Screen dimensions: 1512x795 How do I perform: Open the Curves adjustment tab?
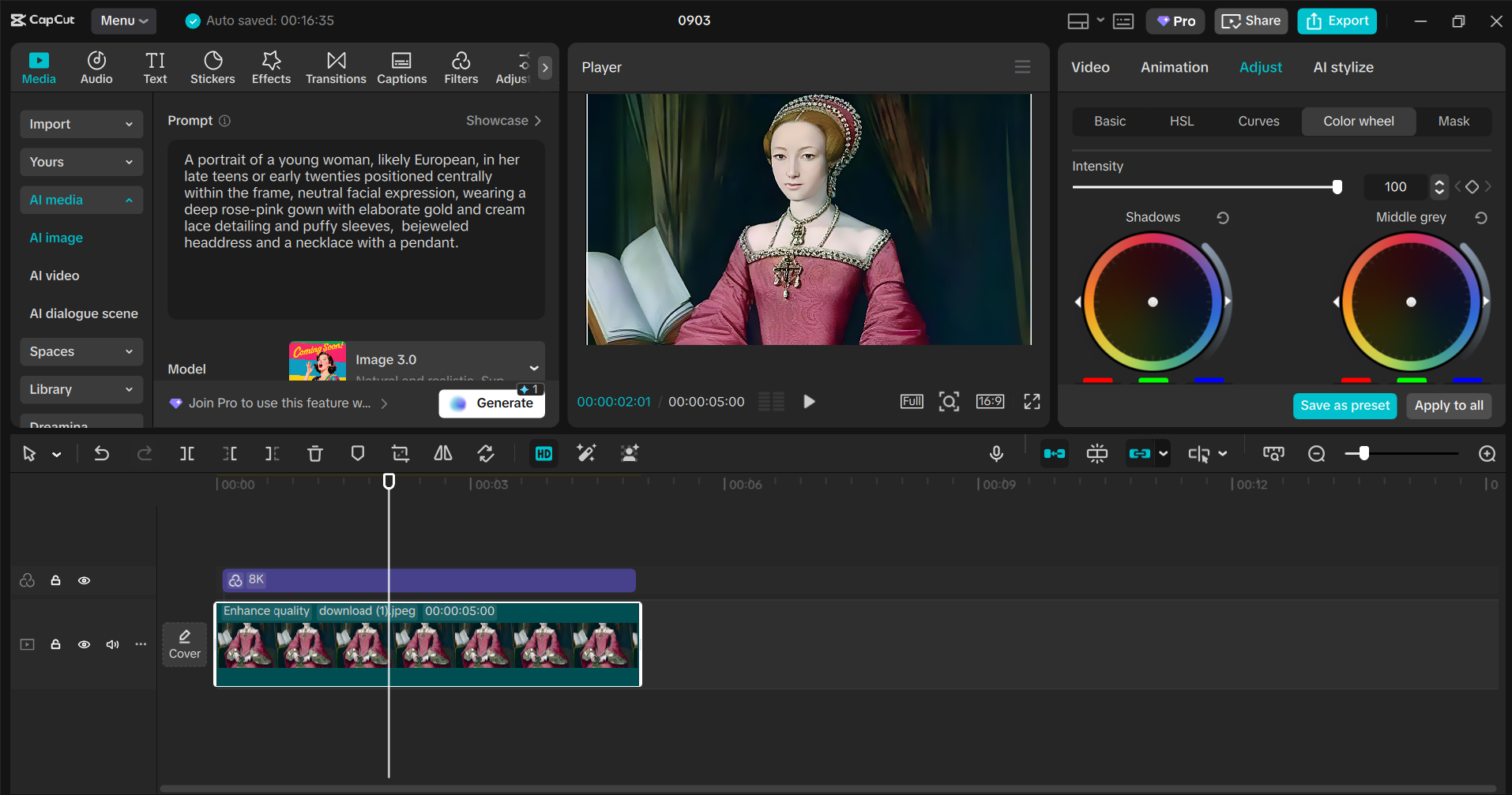pos(1258,121)
